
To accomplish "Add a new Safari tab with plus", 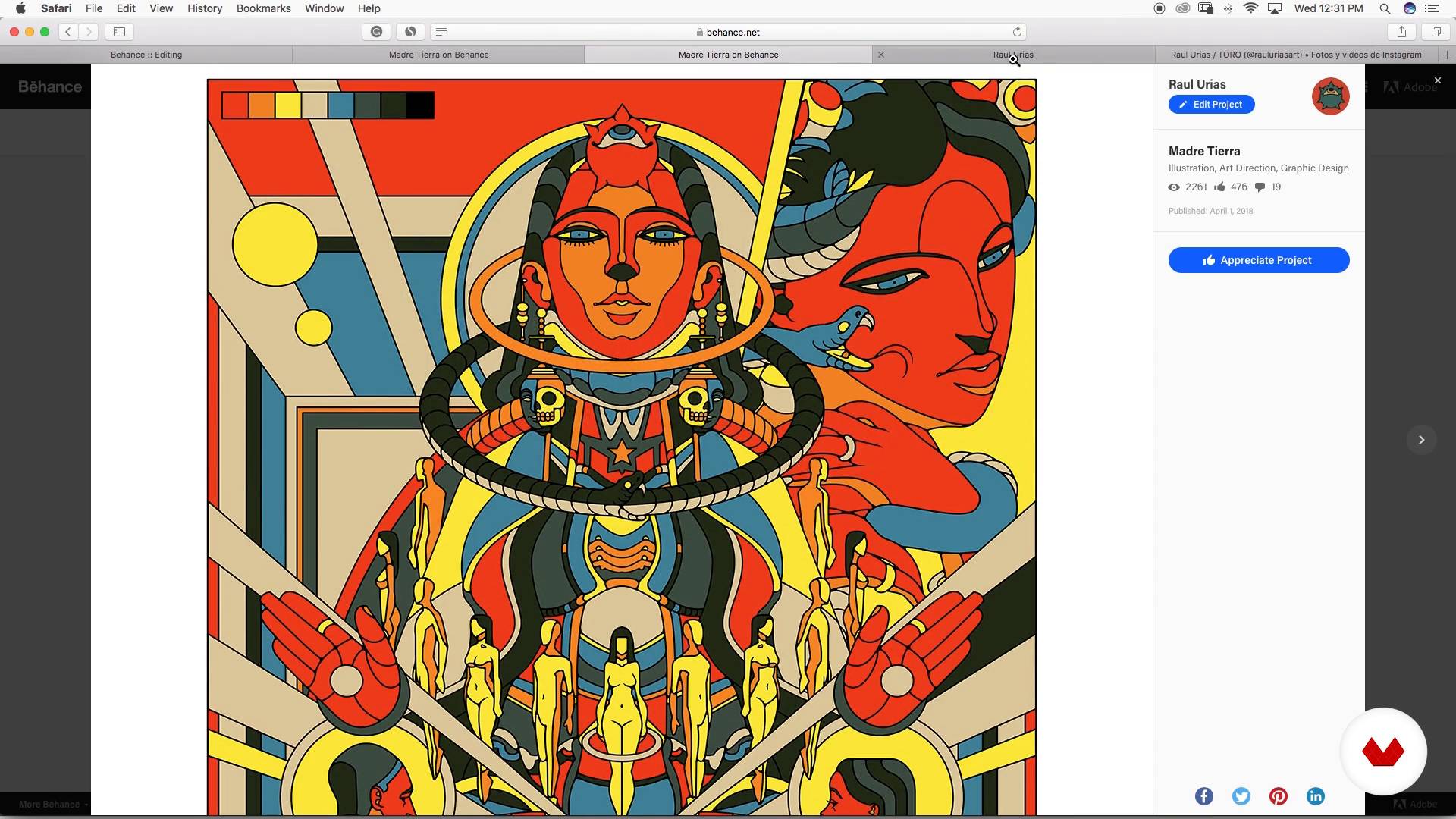I will [1447, 55].
